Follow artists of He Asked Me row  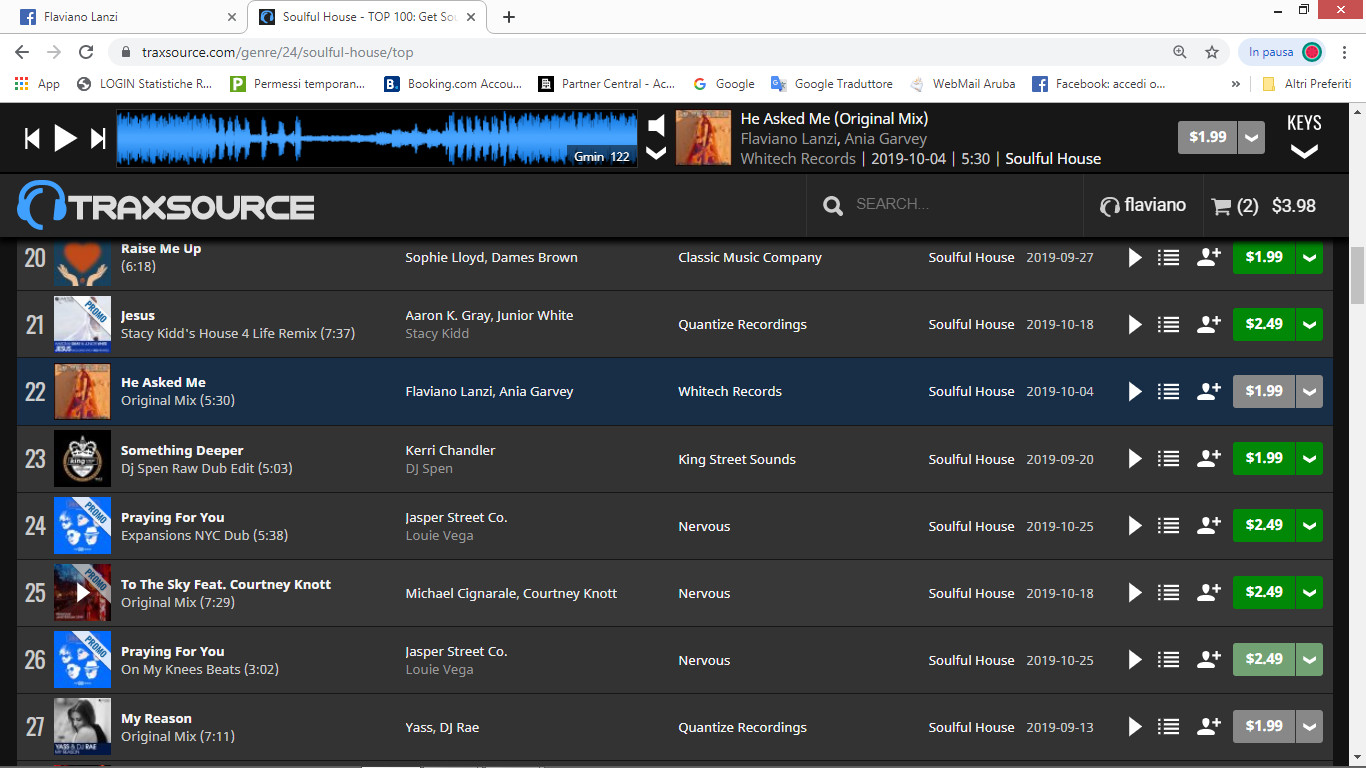tap(1208, 392)
